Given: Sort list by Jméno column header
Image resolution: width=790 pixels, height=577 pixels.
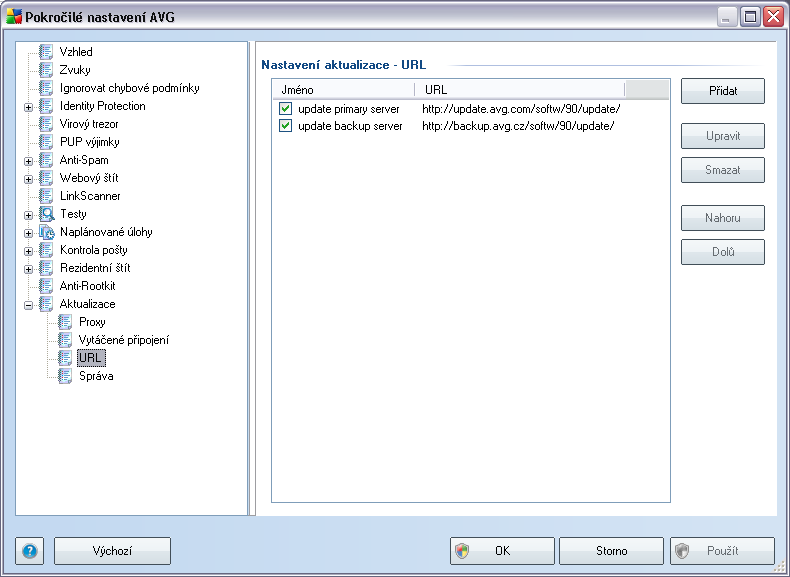Looking at the screenshot, I should point(344,90).
